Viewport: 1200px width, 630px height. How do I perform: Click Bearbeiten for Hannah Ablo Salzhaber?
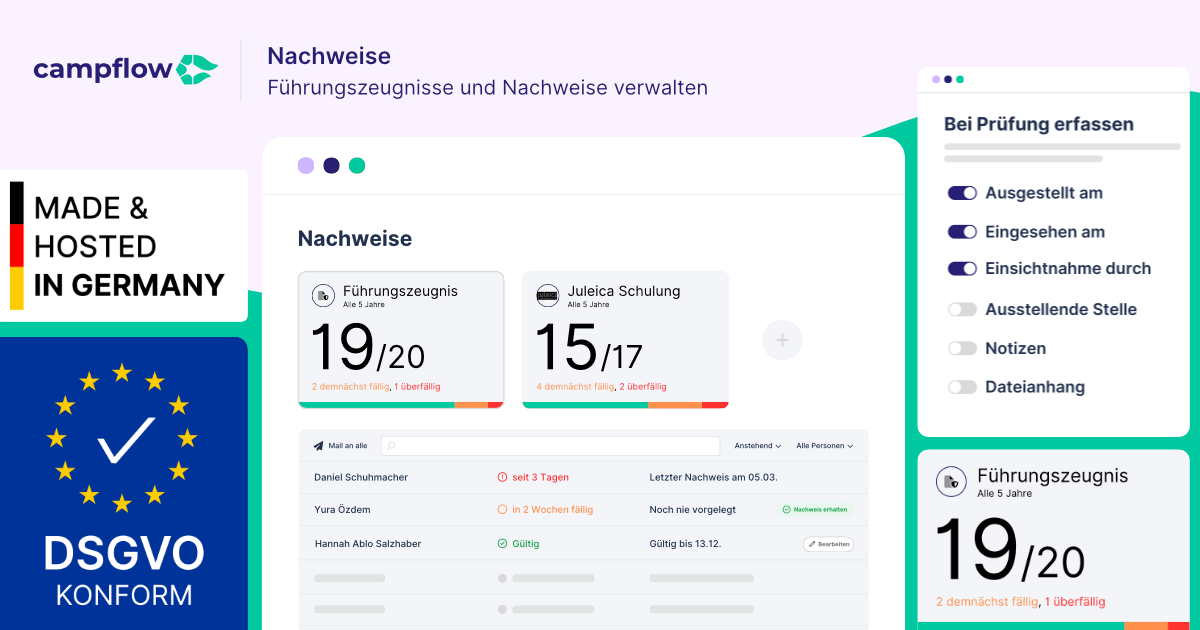828,544
